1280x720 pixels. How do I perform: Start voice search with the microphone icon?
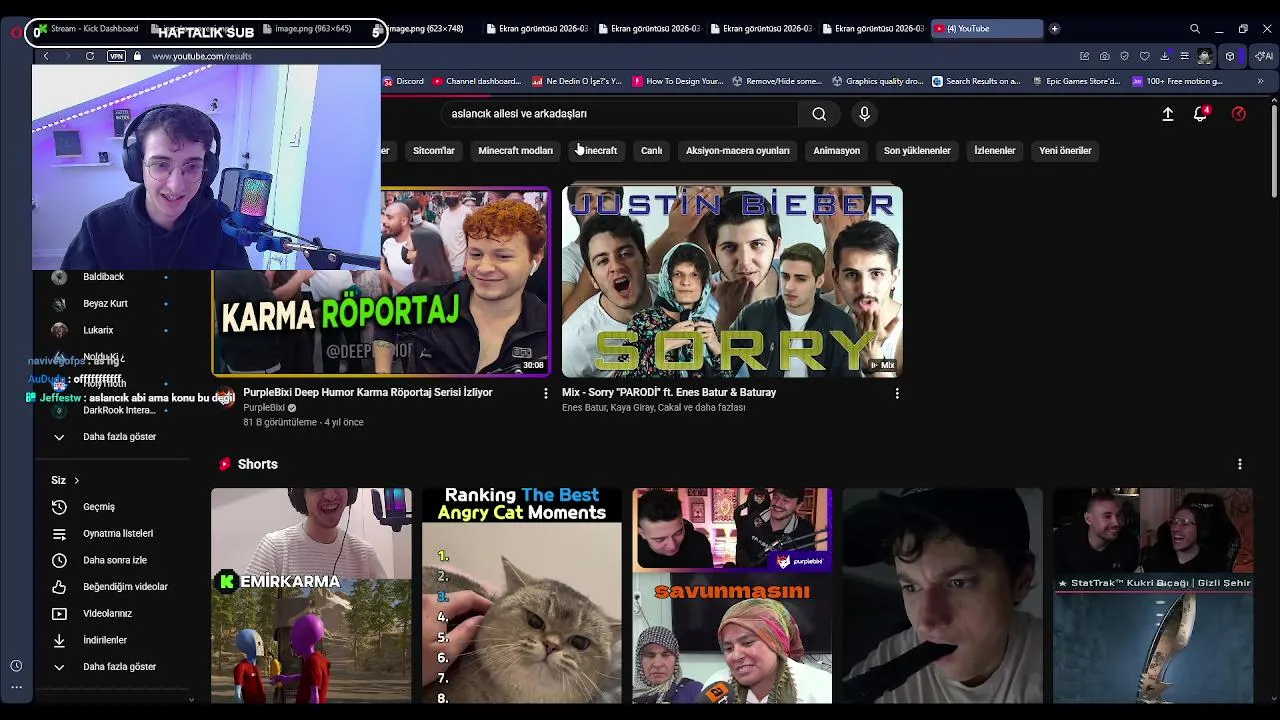[x=865, y=114]
